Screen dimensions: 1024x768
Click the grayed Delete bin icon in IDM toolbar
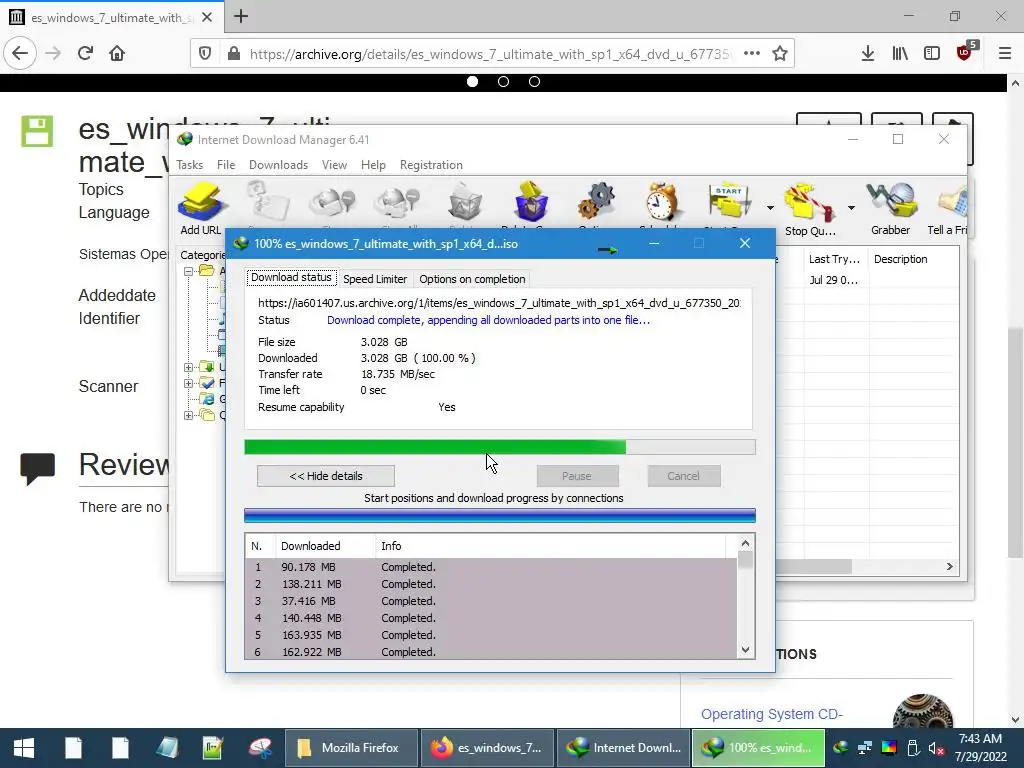pos(464,202)
